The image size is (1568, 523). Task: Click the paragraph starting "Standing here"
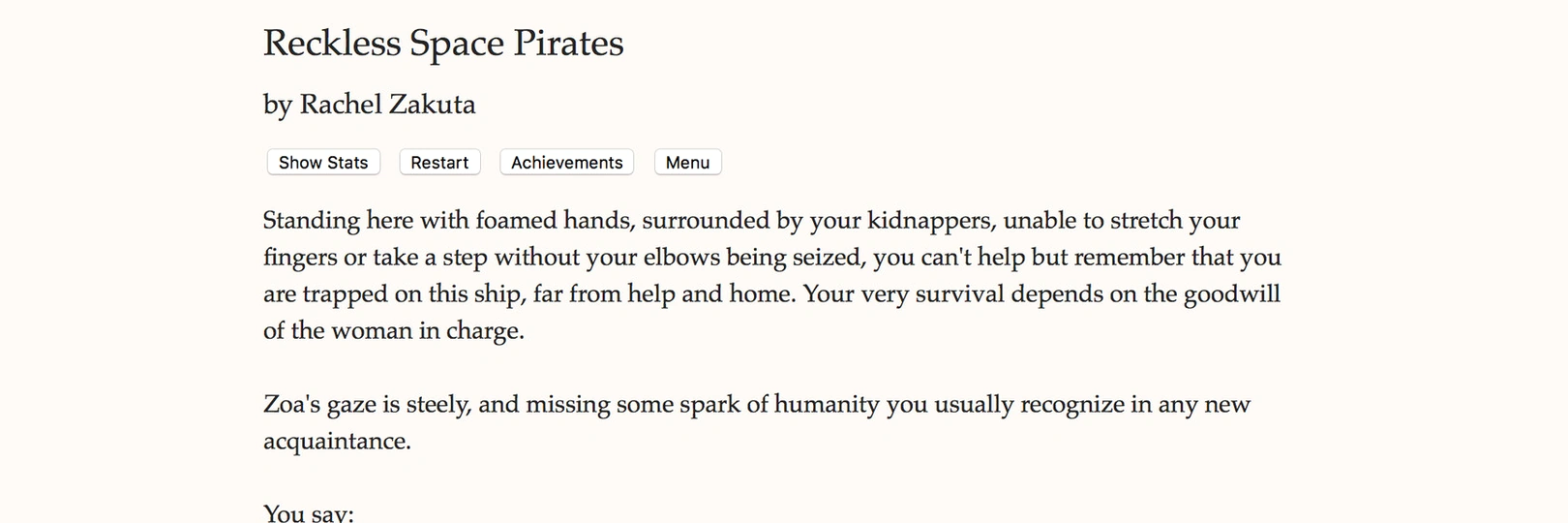click(771, 275)
